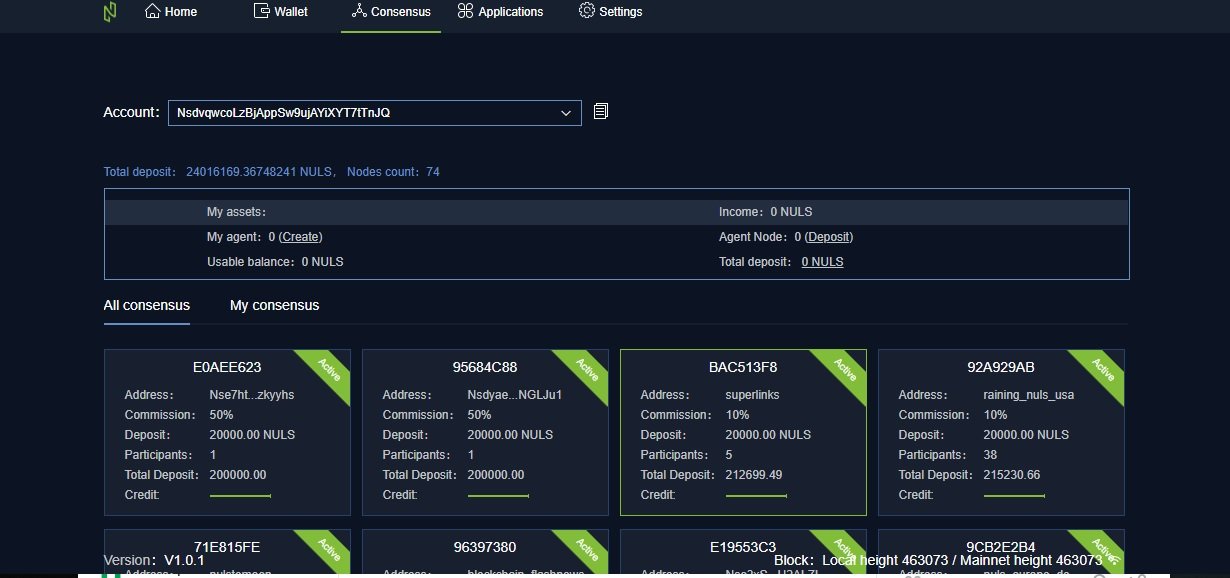The width and height of the screenshot is (1230, 578).
Task: Click Usable balance 0 NULS text
Action: 275,262
